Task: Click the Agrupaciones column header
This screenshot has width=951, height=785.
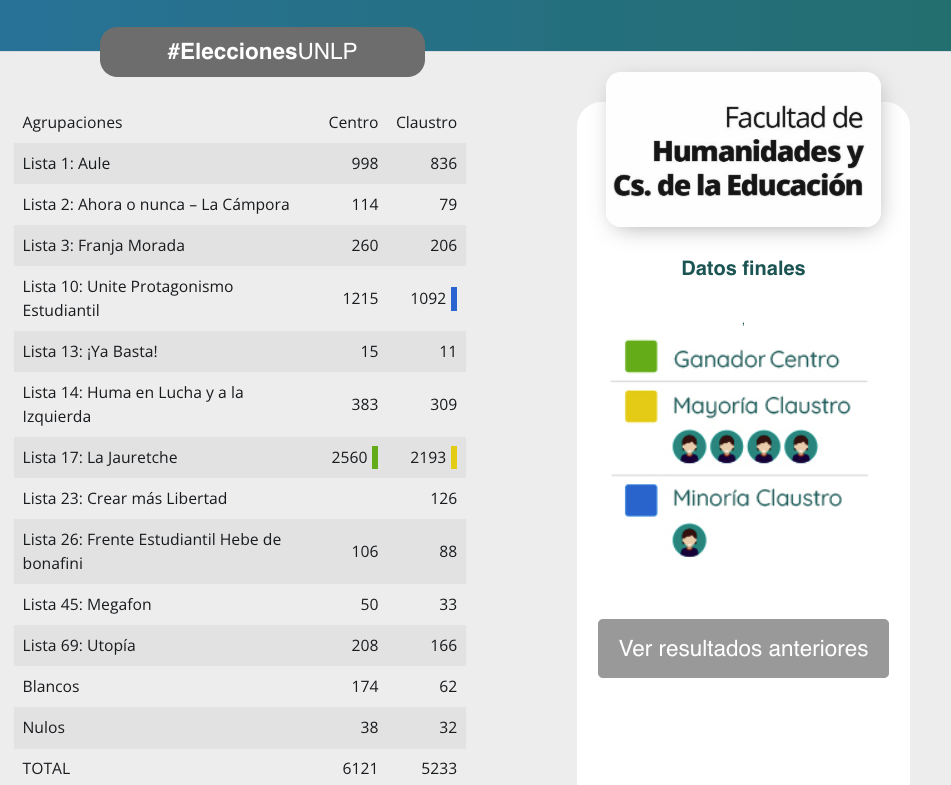Action: click(72, 123)
